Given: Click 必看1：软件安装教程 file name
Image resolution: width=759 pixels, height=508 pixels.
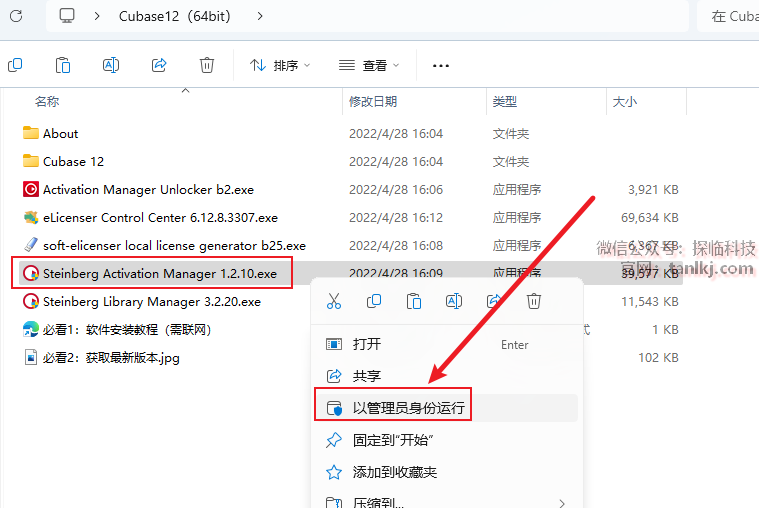Looking at the screenshot, I should point(127,330).
